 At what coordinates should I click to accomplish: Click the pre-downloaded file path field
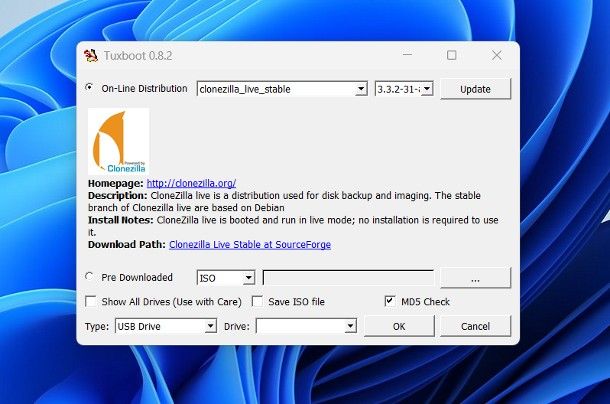(348, 278)
